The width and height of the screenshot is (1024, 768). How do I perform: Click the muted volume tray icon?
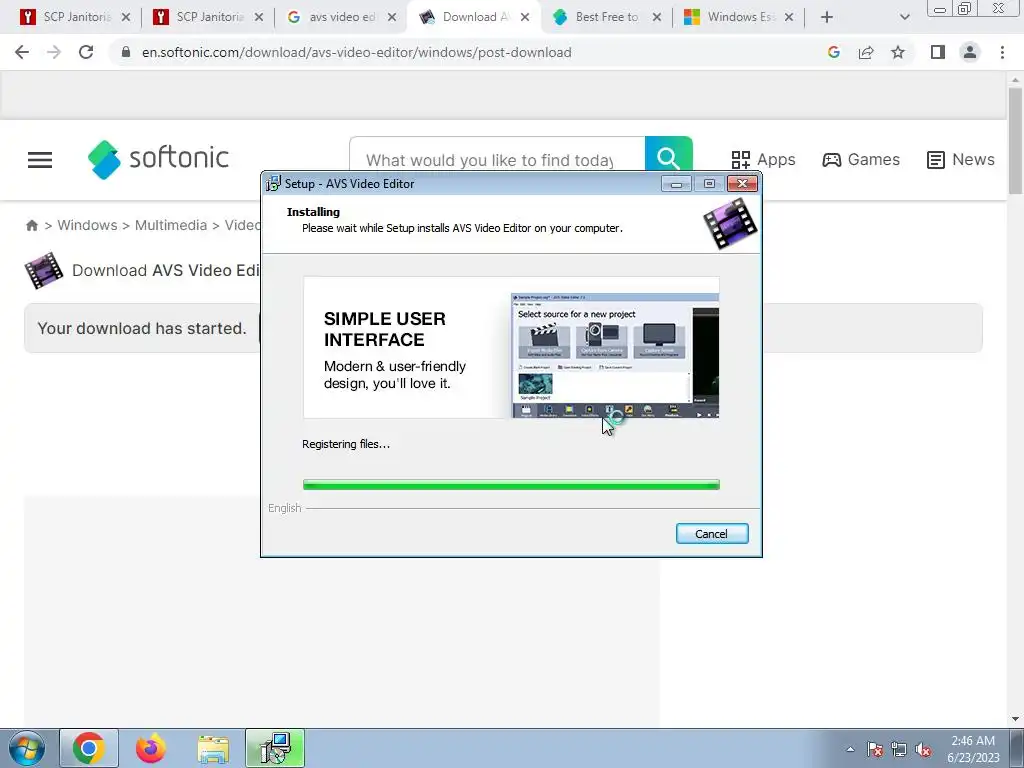click(923, 750)
